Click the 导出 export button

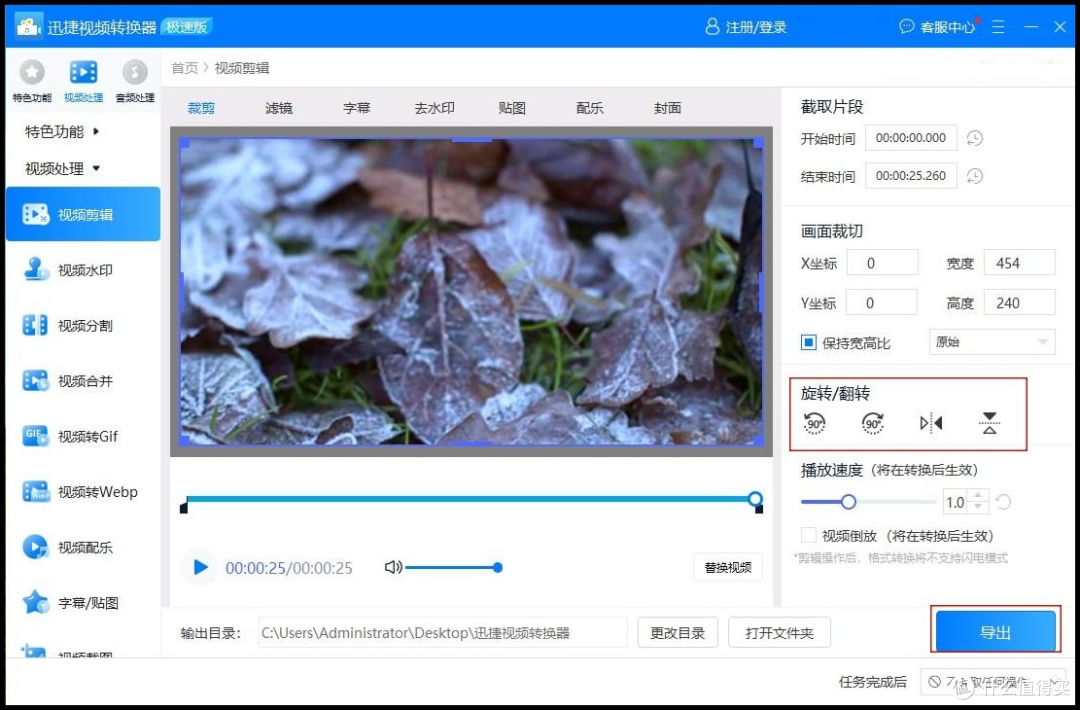[995, 632]
